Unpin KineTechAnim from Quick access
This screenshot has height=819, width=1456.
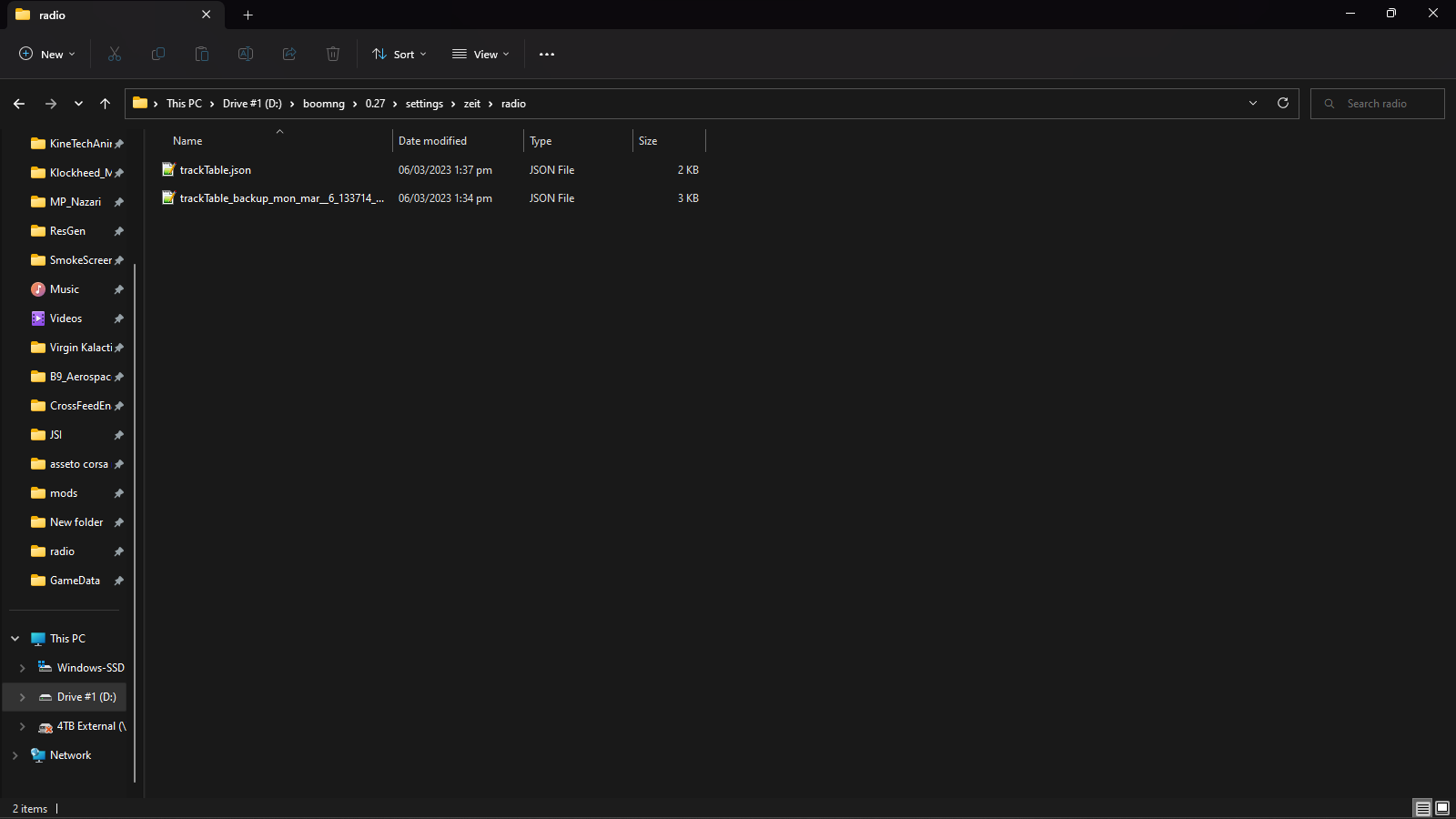pos(119,144)
